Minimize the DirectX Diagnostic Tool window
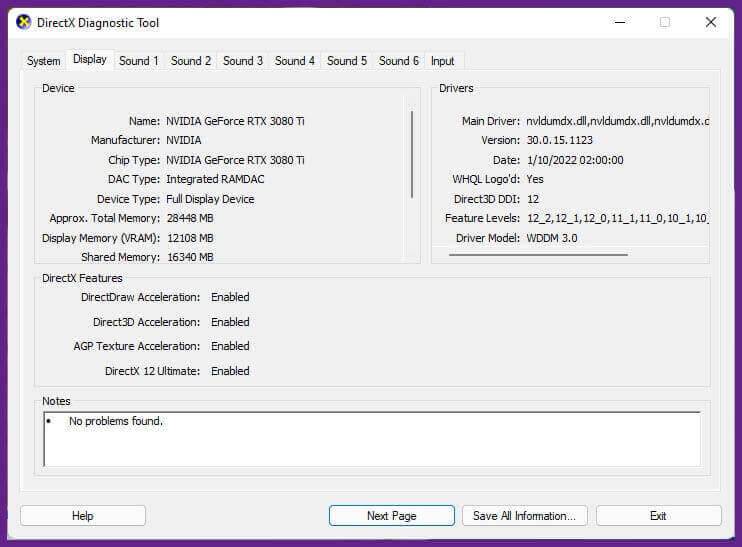742x547 pixels. point(620,22)
